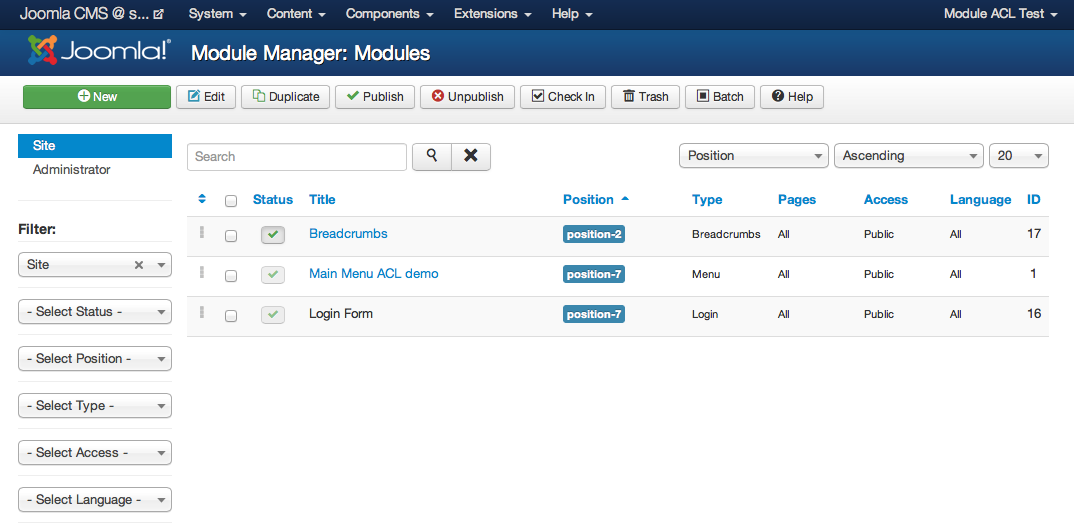Open the Ascending order dropdown
The width and height of the screenshot is (1074, 526).
(x=909, y=155)
